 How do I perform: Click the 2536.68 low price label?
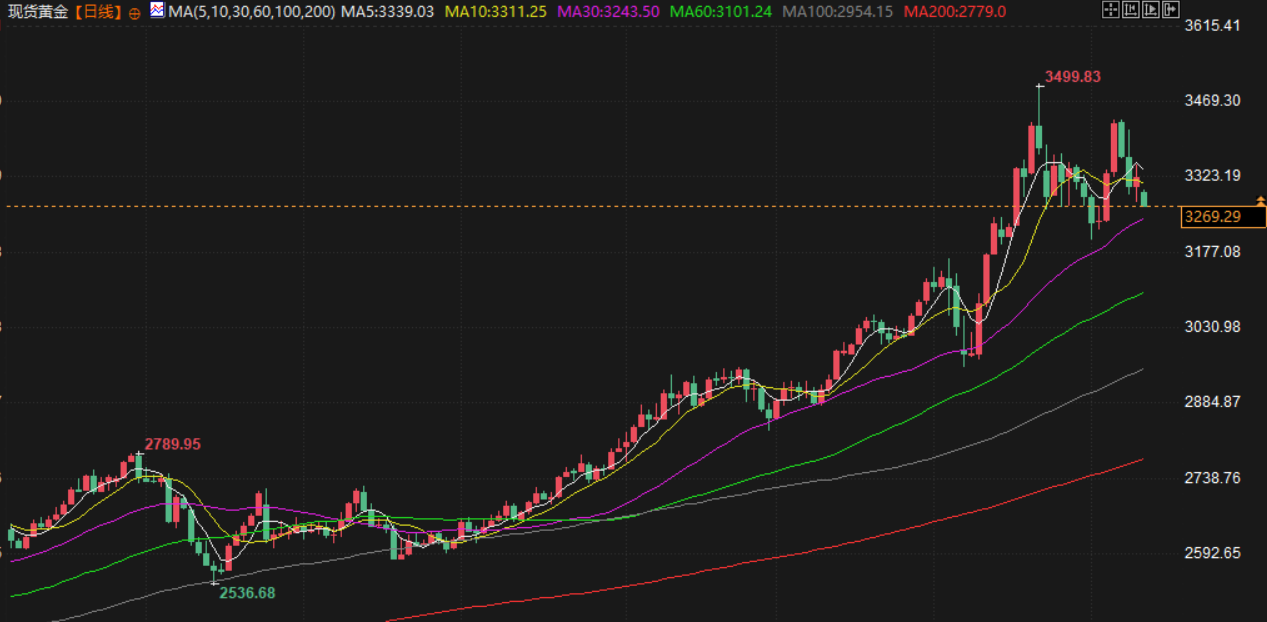247,592
